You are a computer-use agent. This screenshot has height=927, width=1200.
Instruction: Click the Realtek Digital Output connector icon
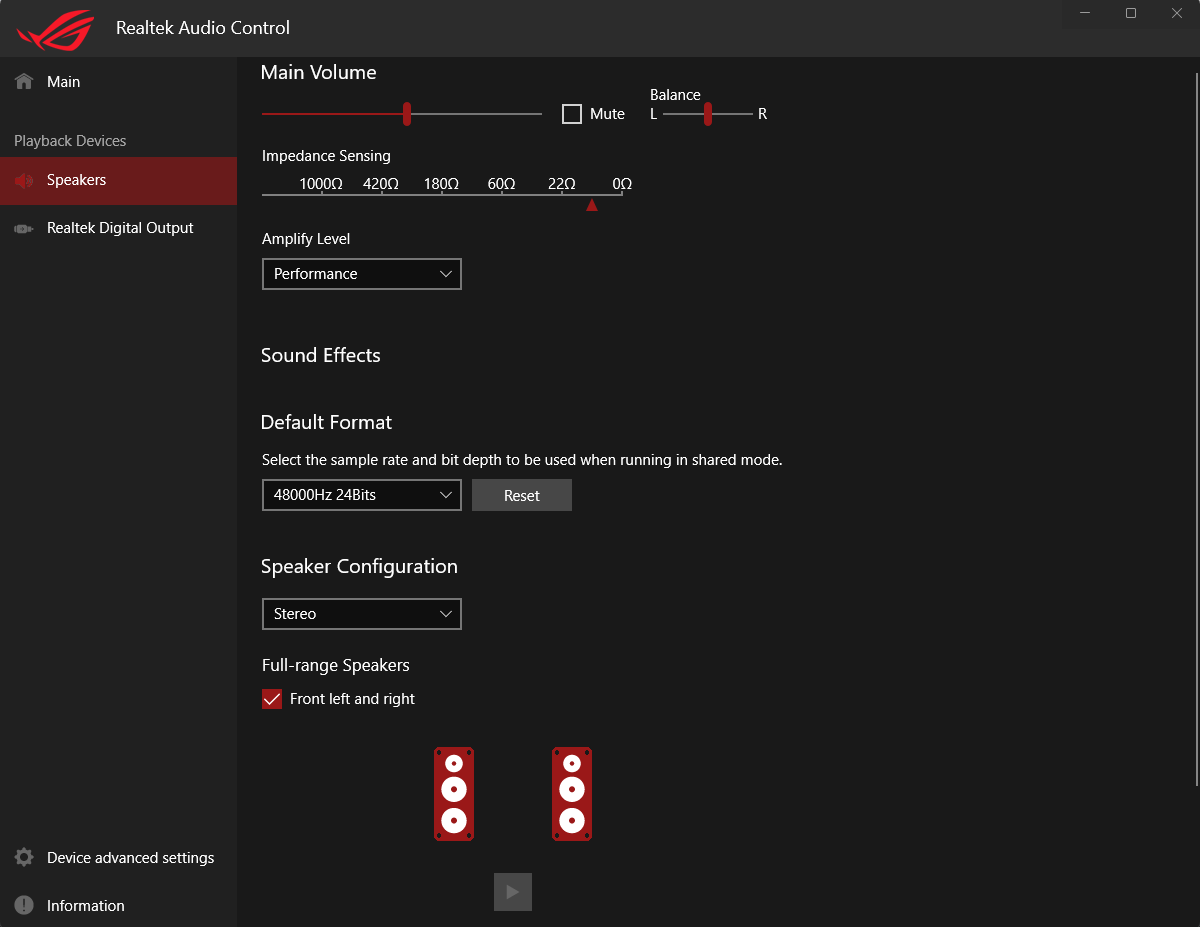click(x=24, y=229)
